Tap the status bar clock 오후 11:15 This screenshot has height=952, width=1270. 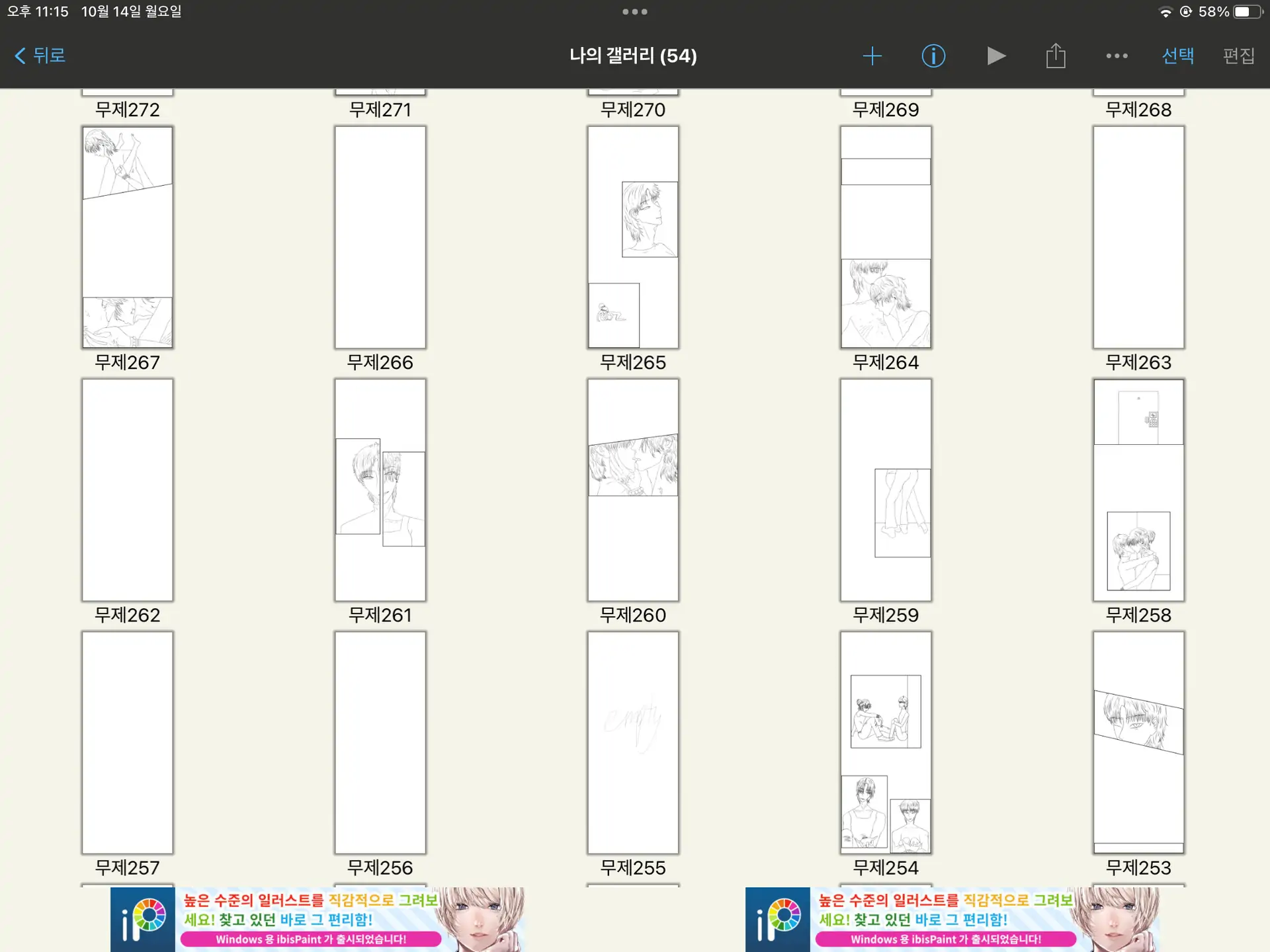click(38, 12)
